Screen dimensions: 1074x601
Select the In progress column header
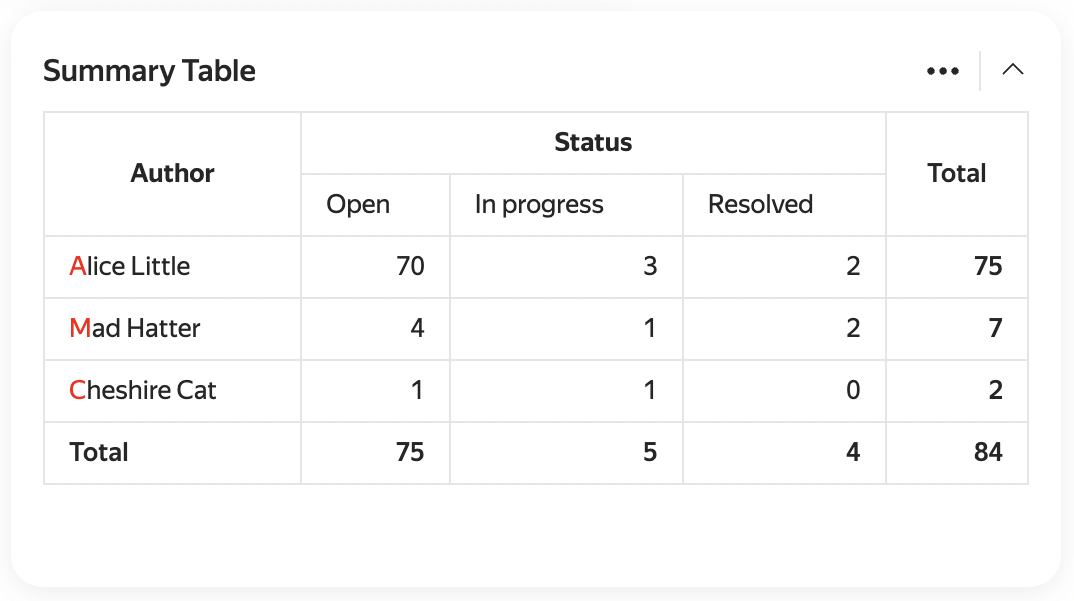539,204
